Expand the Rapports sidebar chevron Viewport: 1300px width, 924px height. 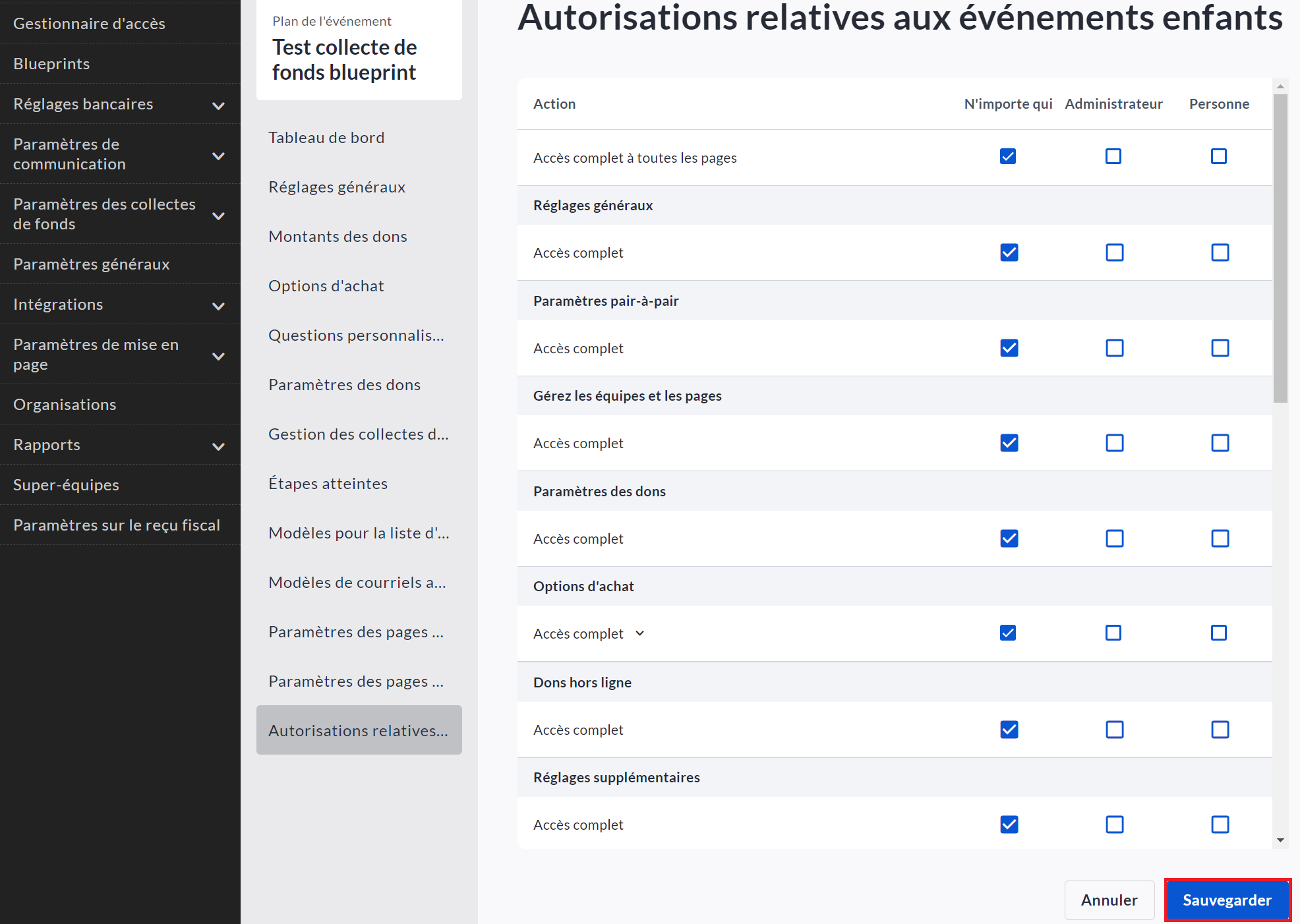tap(218, 446)
